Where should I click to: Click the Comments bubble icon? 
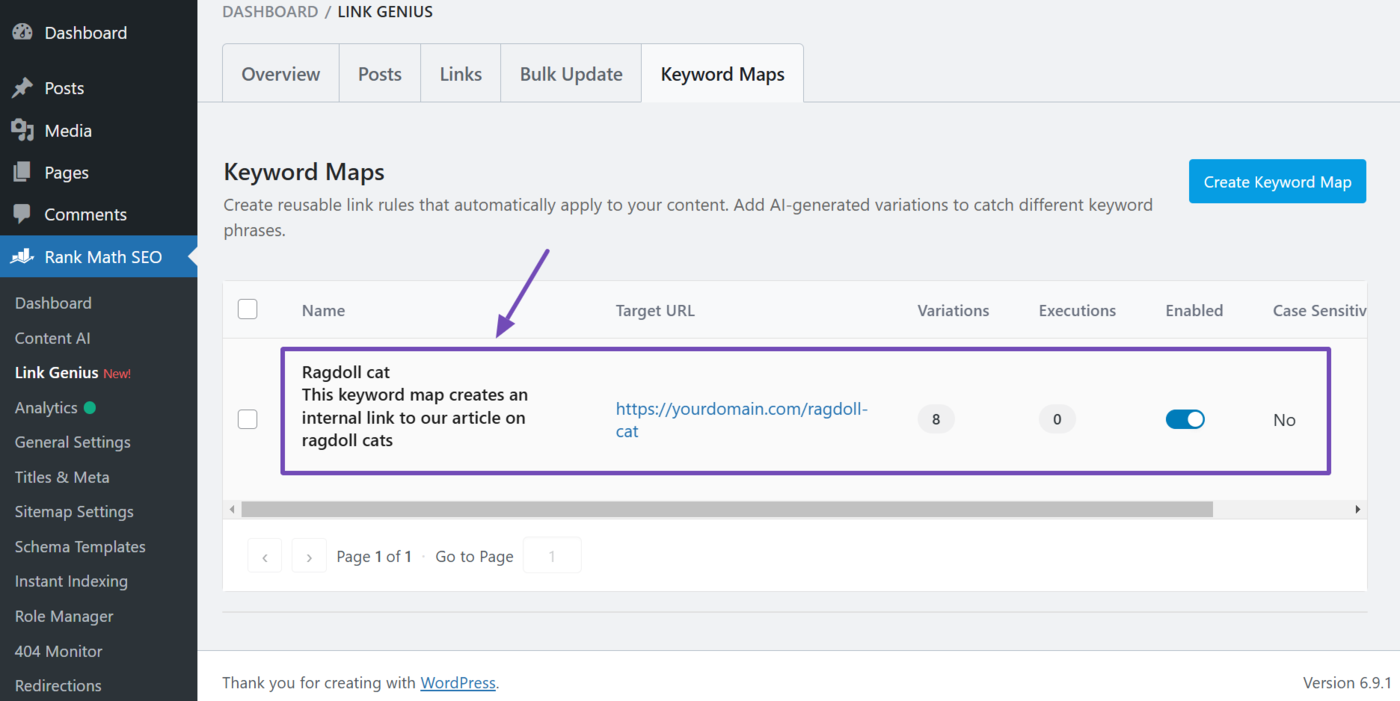22,214
